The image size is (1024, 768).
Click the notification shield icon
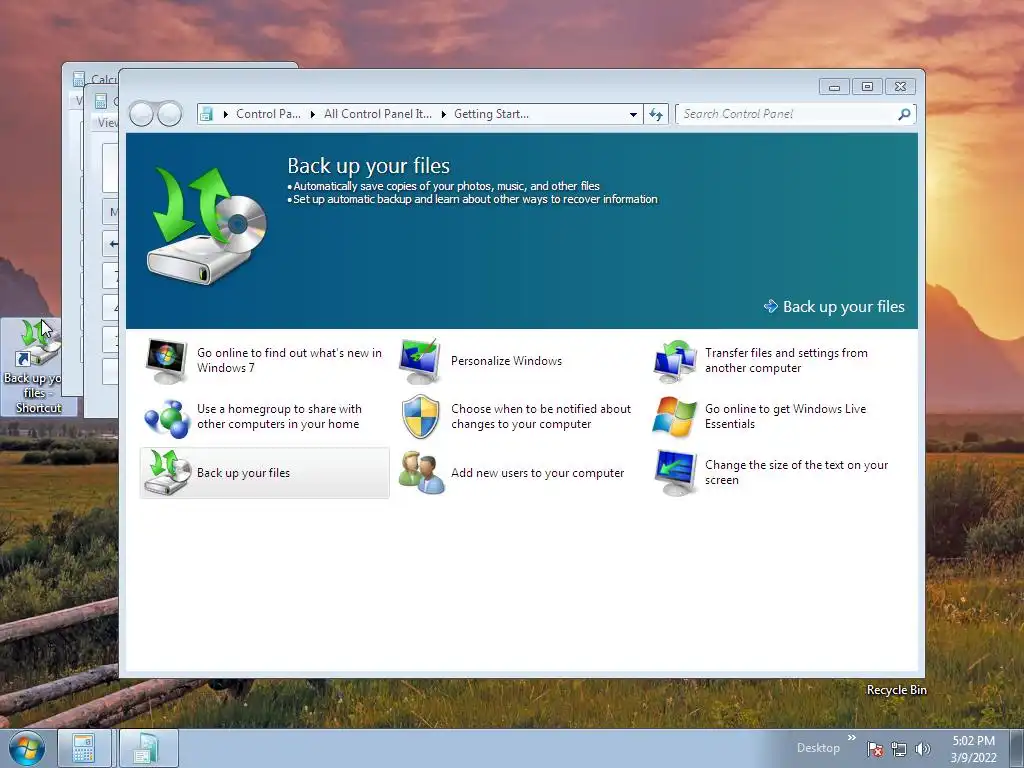pos(421,417)
